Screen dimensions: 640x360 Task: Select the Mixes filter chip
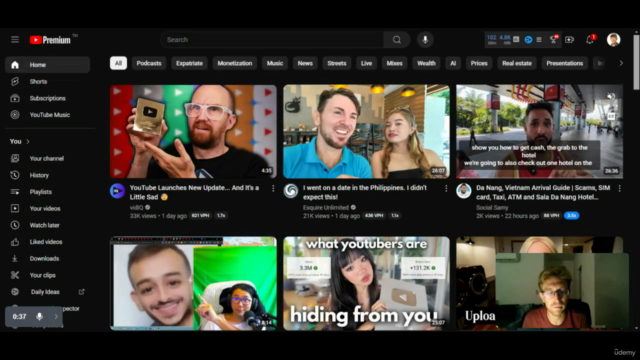(x=394, y=63)
